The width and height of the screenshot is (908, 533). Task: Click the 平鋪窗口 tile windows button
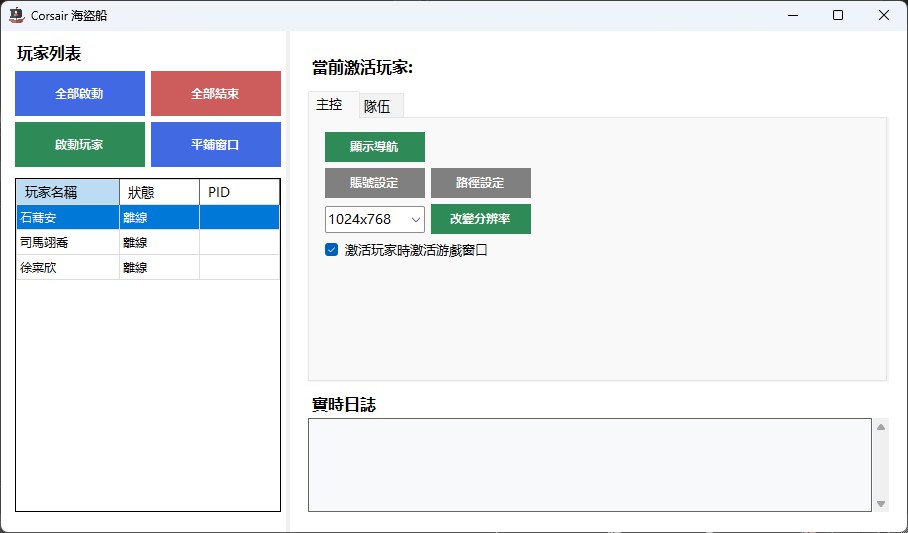point(215,144)
